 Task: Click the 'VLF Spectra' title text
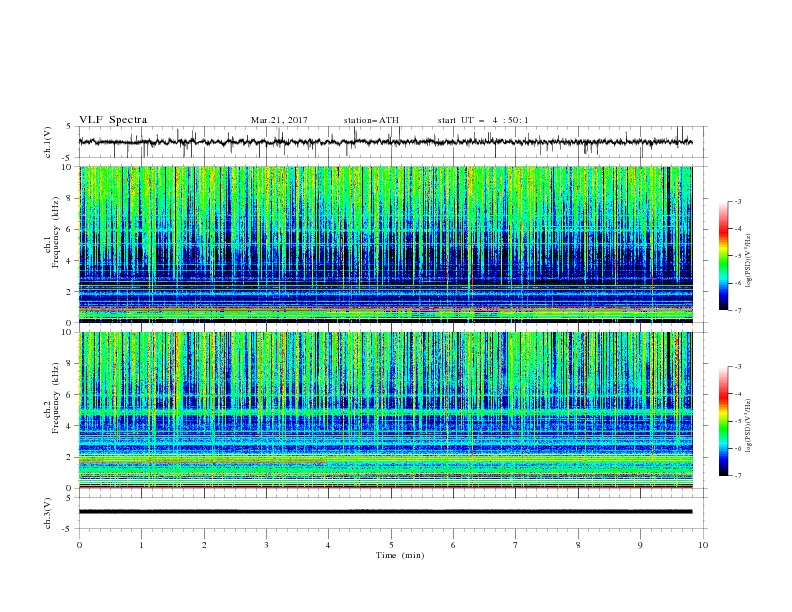(113, 120)
